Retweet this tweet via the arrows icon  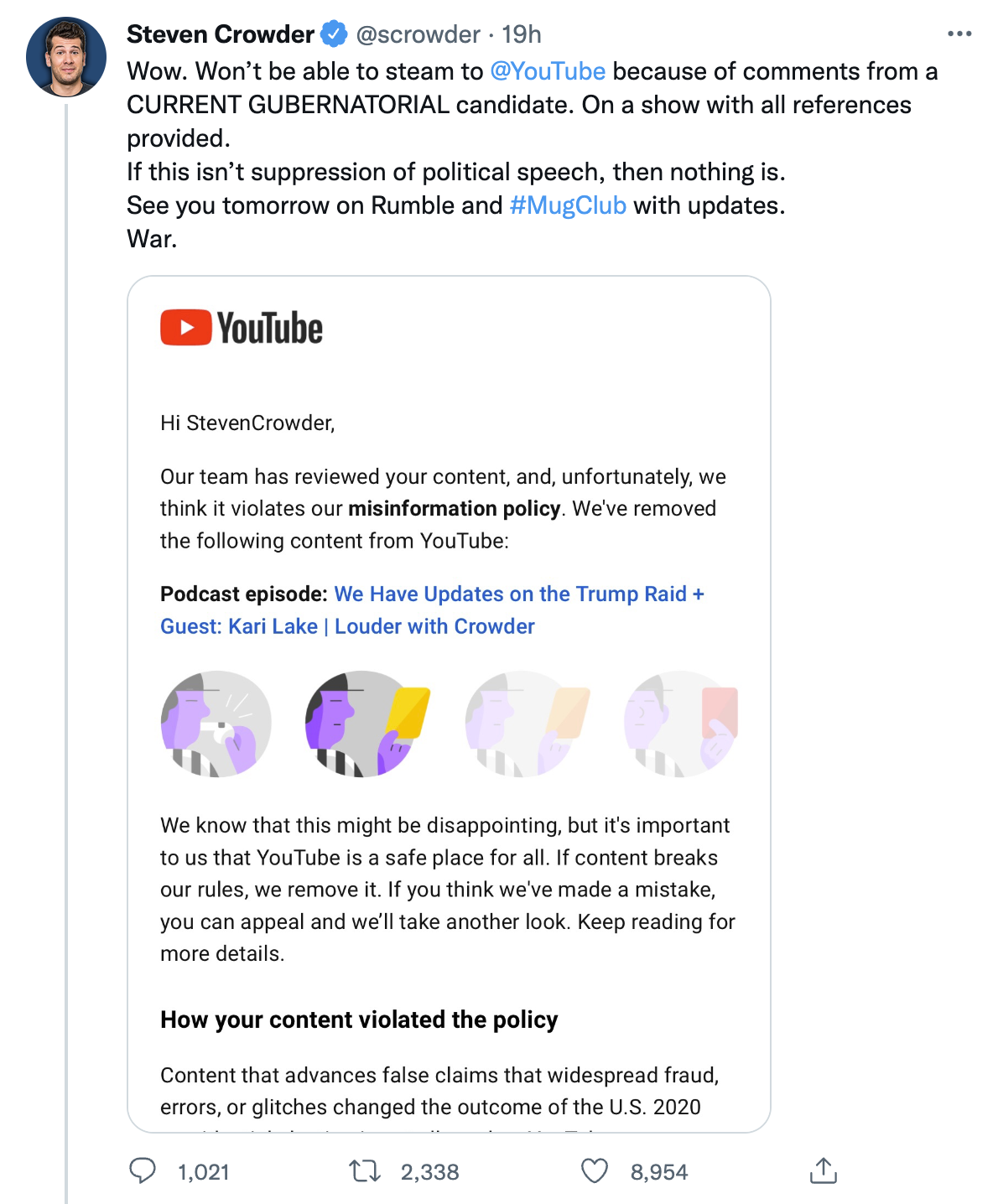click(365, 1170)
